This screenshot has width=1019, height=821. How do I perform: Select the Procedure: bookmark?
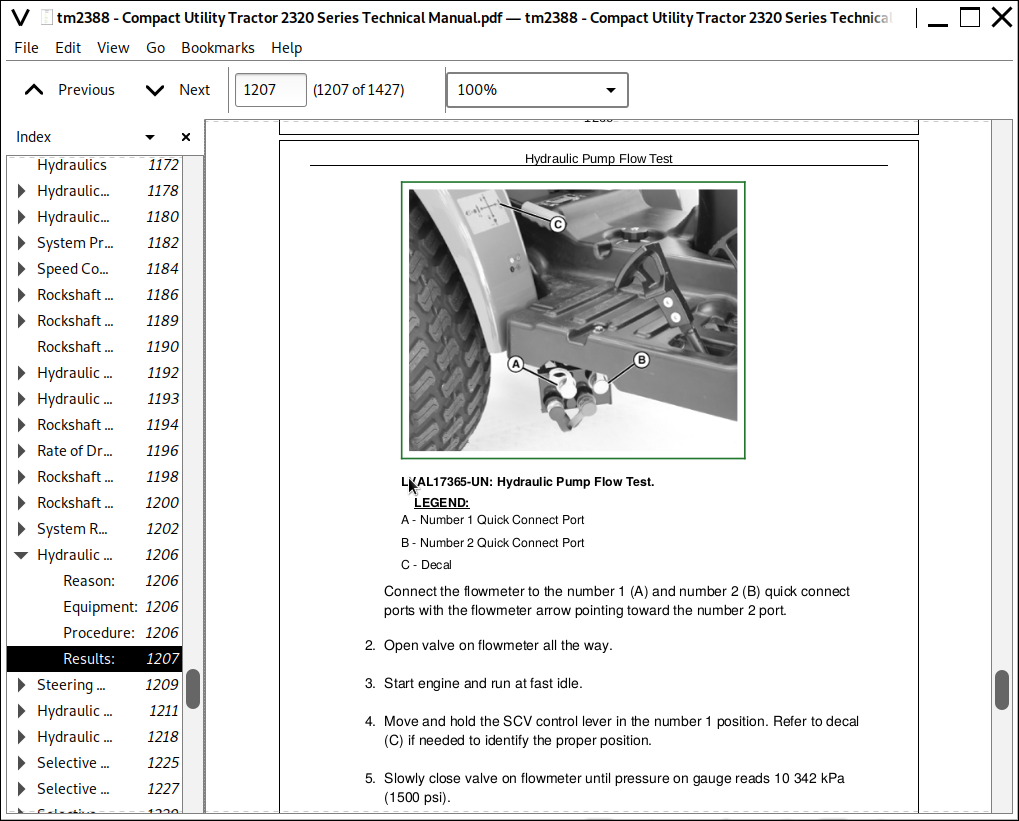(x=94, y=633)
